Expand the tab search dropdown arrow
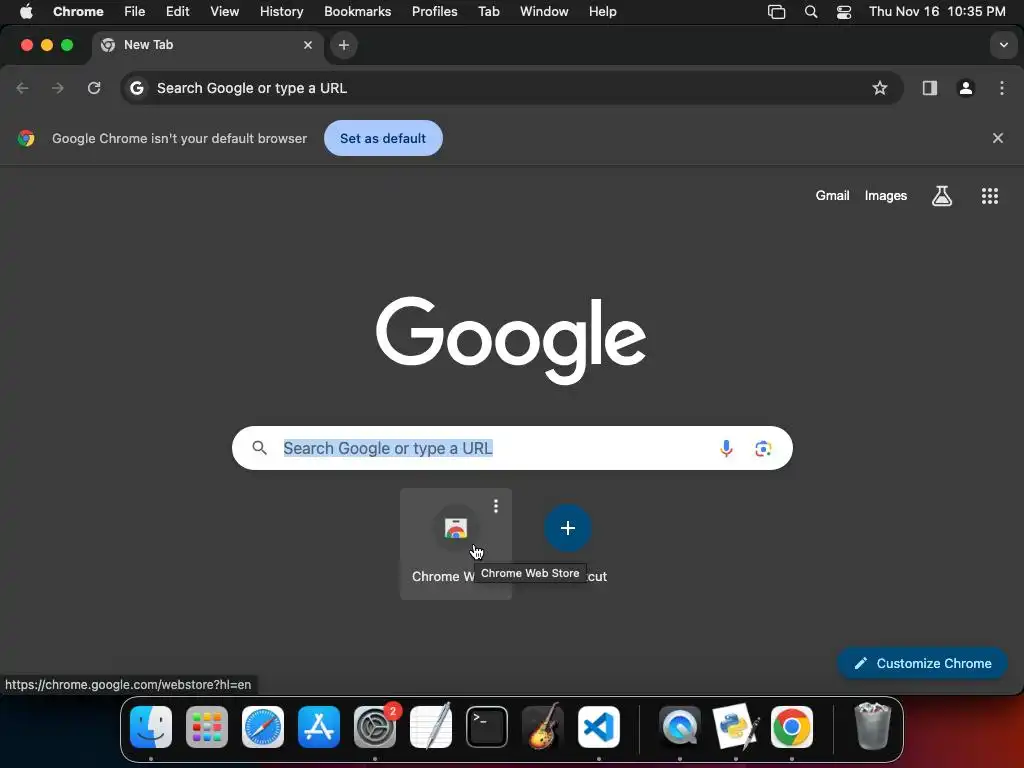 (x=1003, y=45)
